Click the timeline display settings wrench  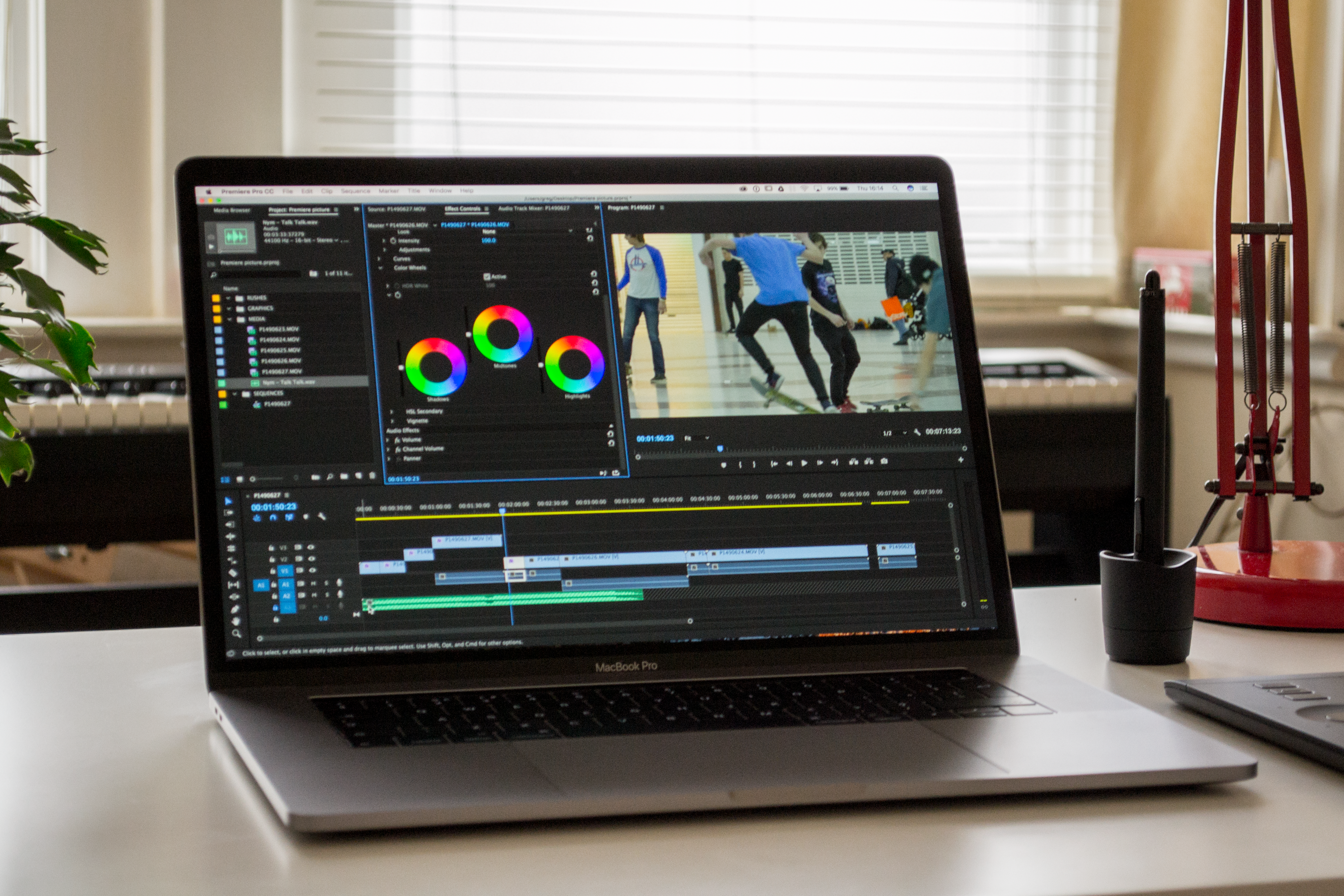tap(322, 517)
